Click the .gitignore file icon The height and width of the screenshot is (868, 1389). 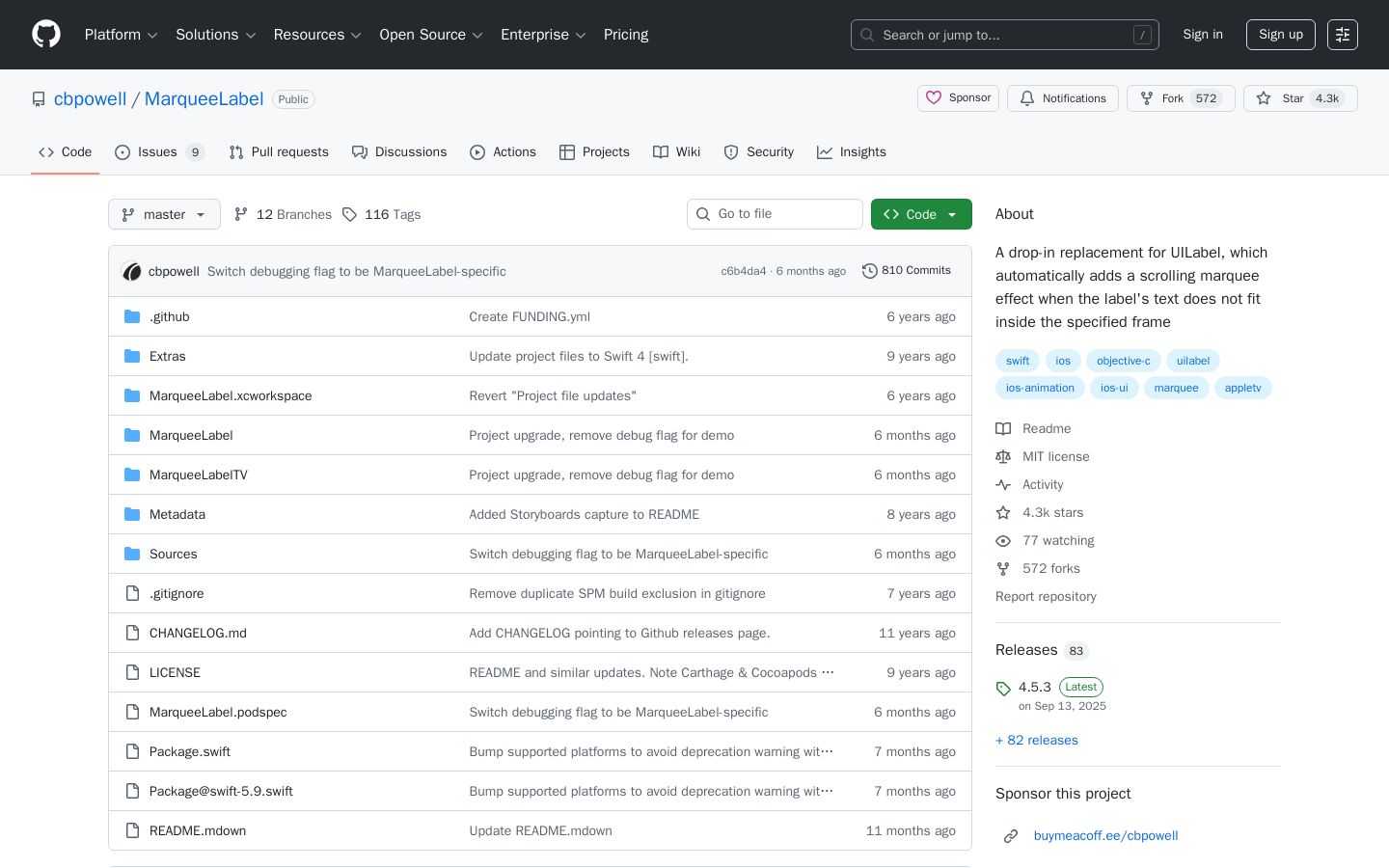(x=132, y=593)
